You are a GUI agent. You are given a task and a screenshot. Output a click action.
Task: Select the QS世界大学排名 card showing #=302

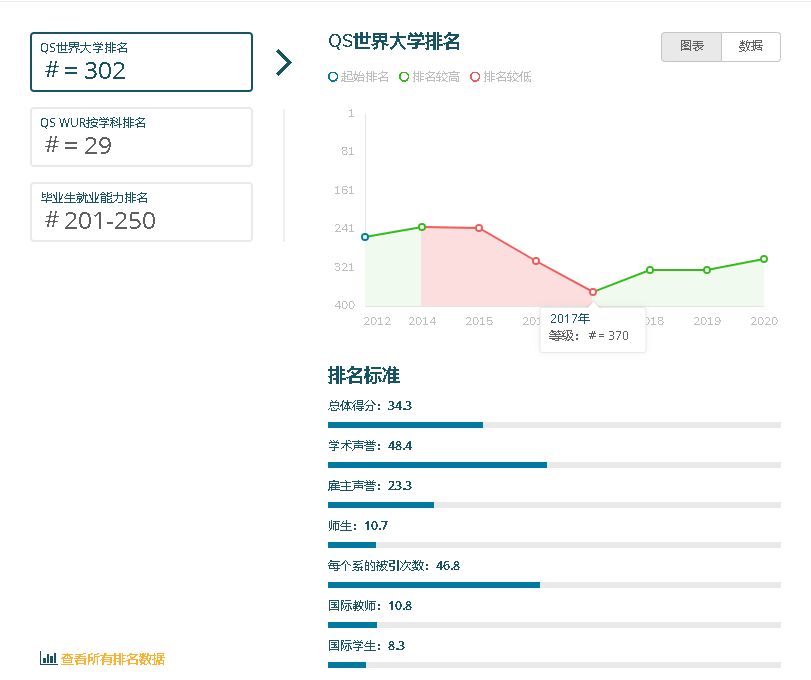tap(141, 61)
